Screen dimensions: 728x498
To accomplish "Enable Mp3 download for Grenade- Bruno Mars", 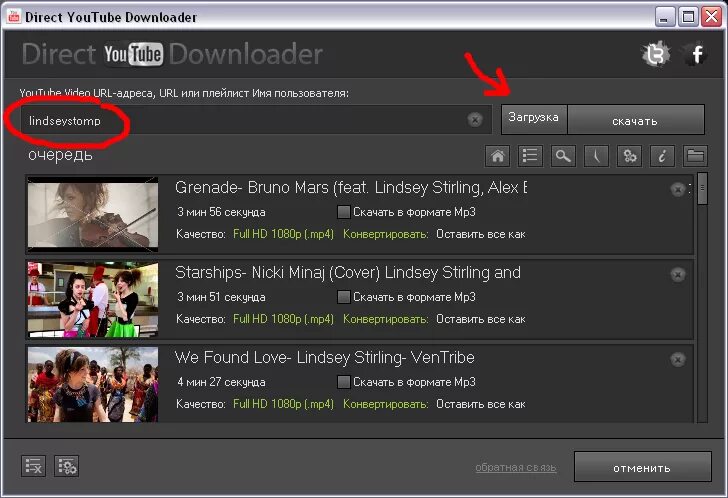I will point(343,212).
